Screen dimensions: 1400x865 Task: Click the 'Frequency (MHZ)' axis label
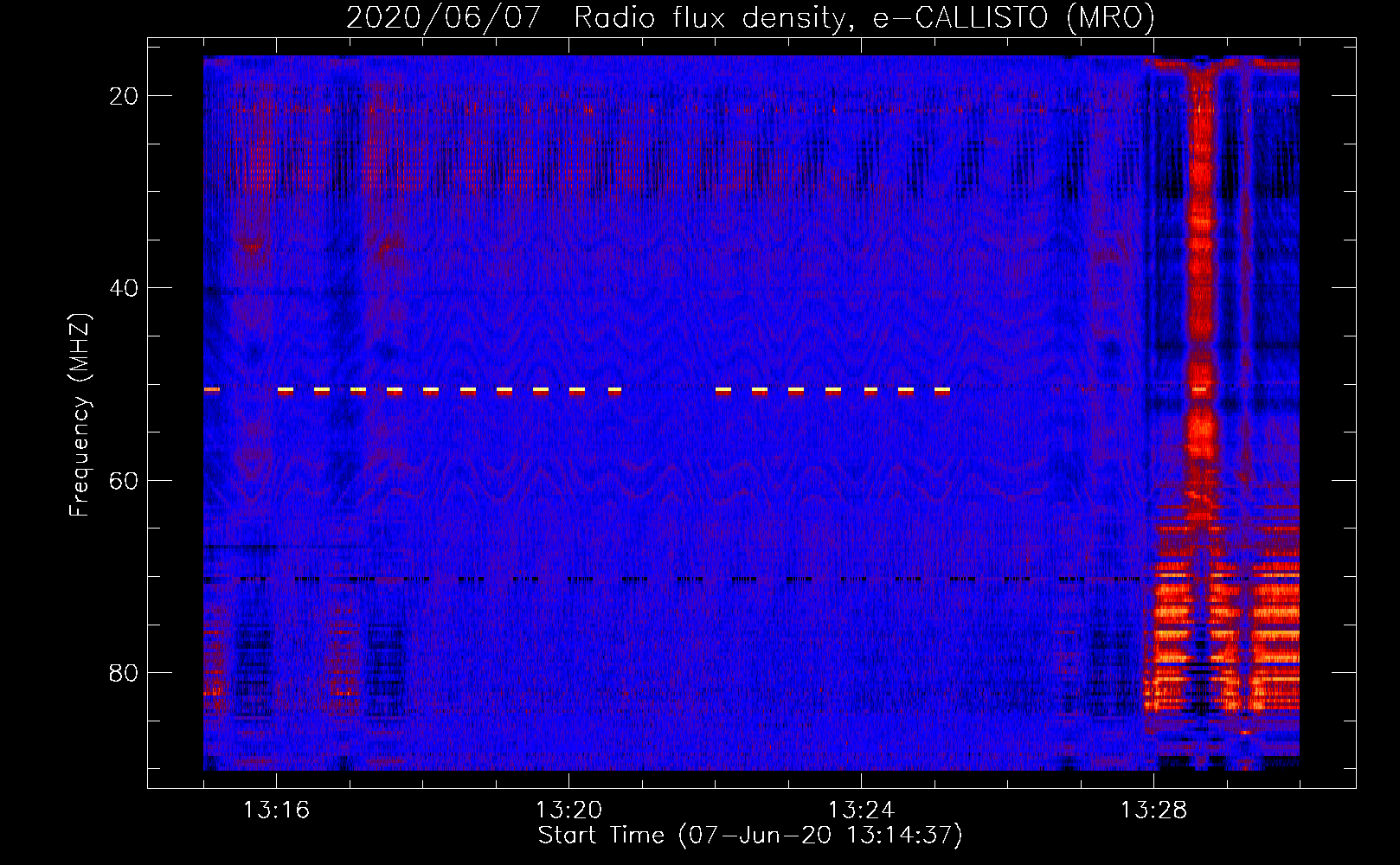[80, 415]
